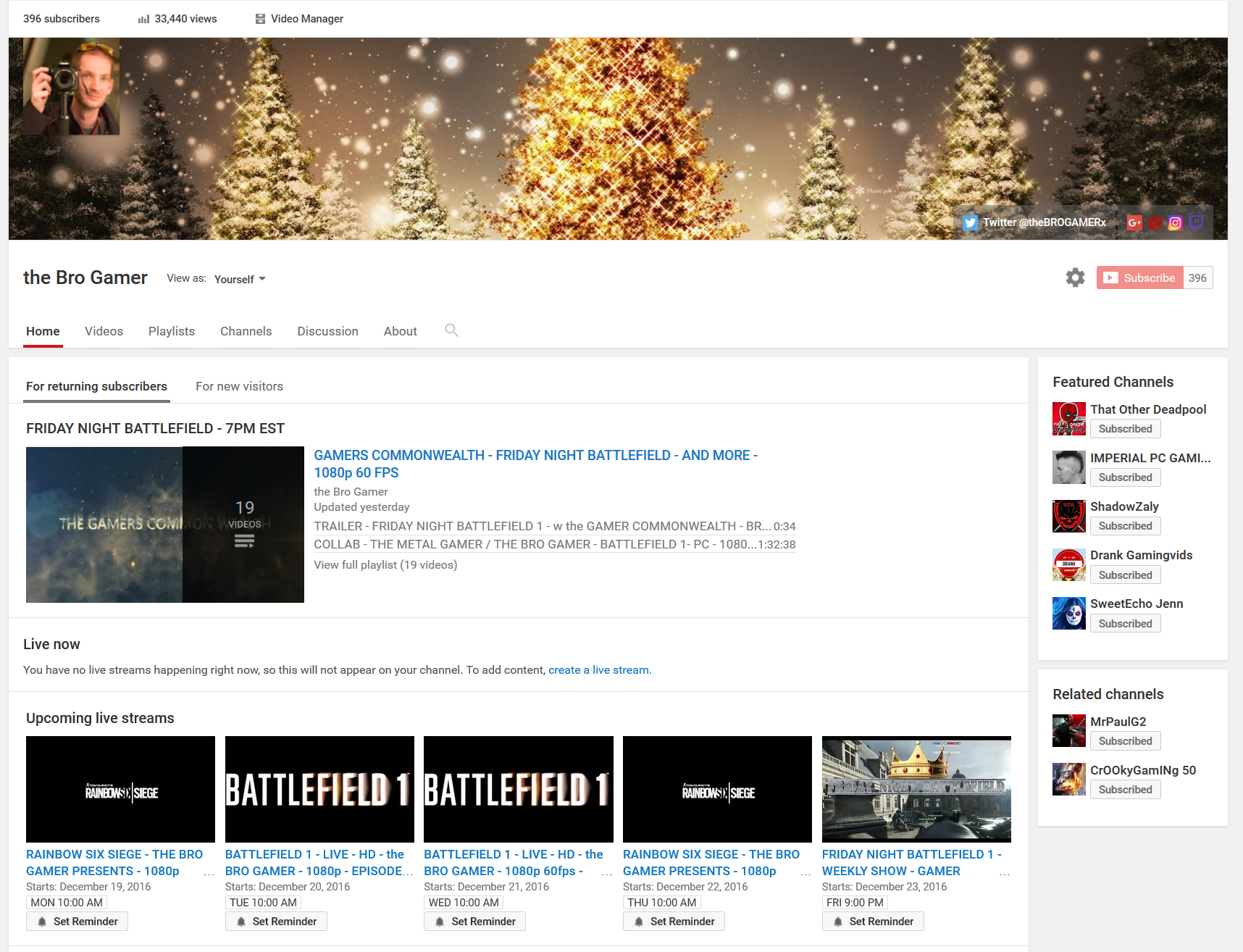Open the Gamers Commonwealth playlist thumbnail

[165, 525]
